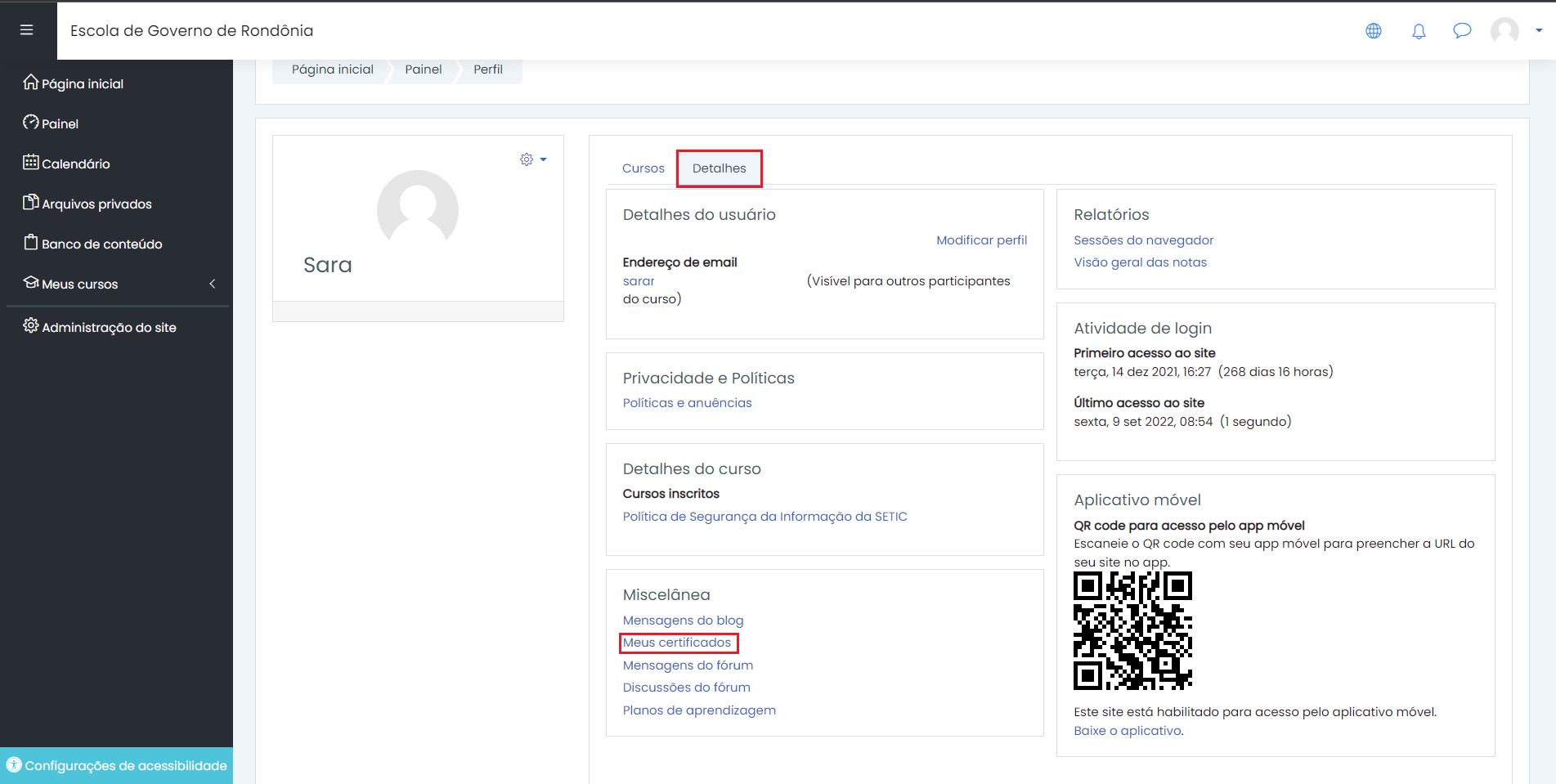This screenshot has width=1556, height=784.
Task: Switch to the Cursos tab
Action: click(643, 168)
